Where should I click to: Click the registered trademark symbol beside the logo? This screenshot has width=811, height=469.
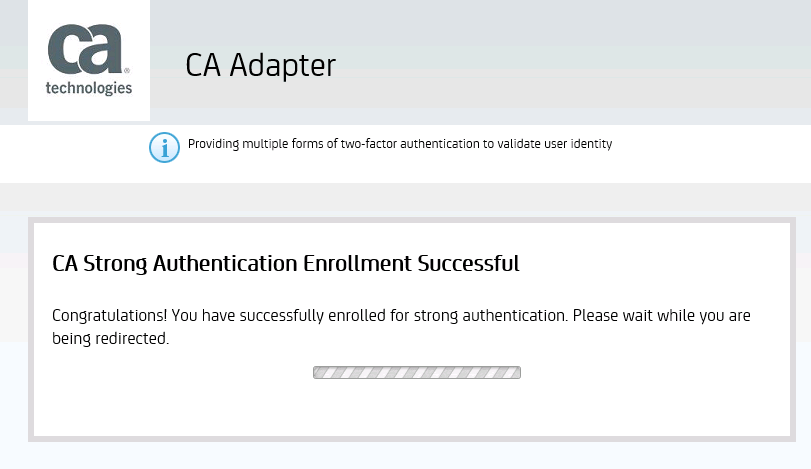click(x=127, y=70)
